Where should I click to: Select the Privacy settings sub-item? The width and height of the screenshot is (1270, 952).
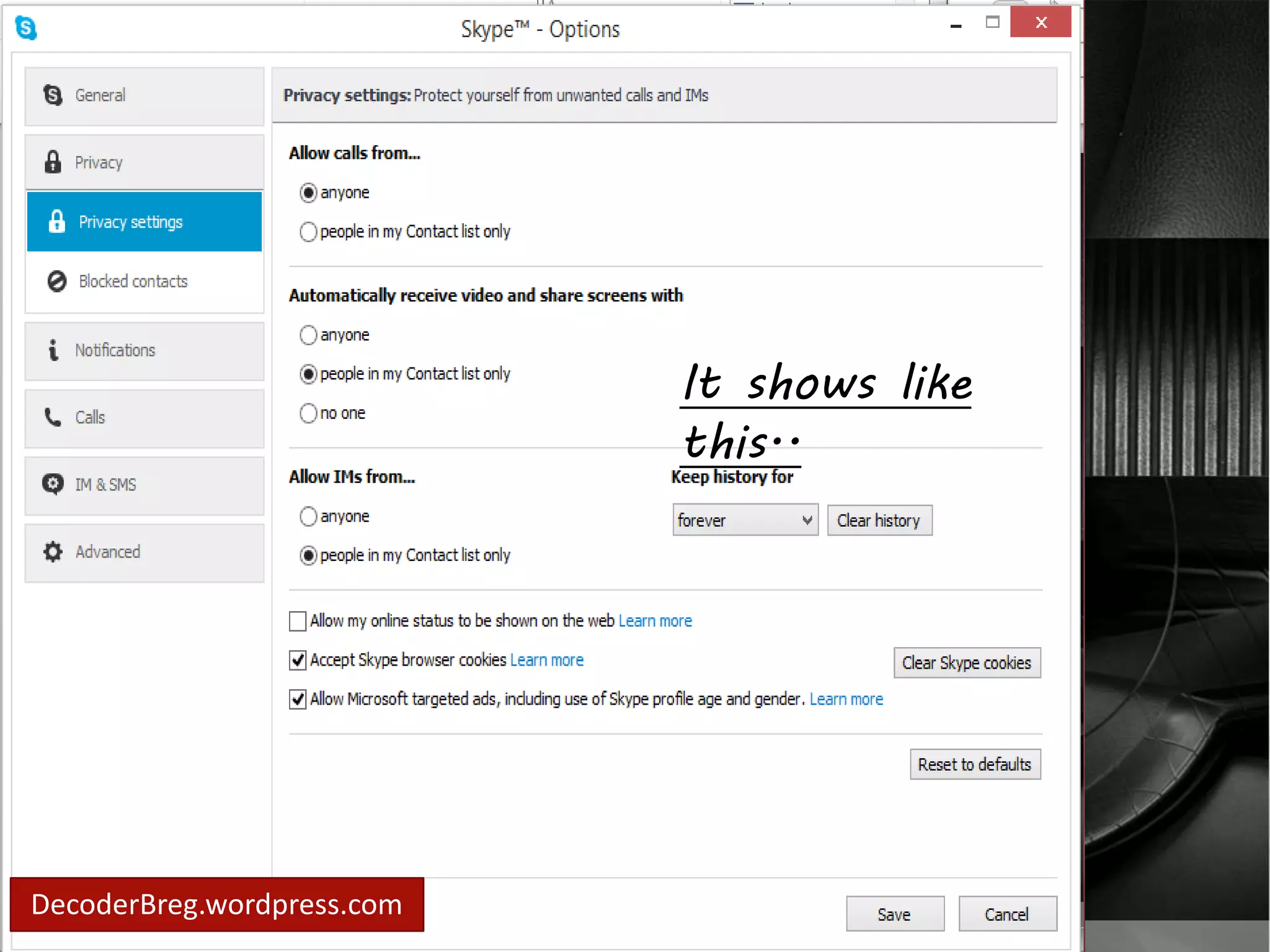[x=144, y=221]
